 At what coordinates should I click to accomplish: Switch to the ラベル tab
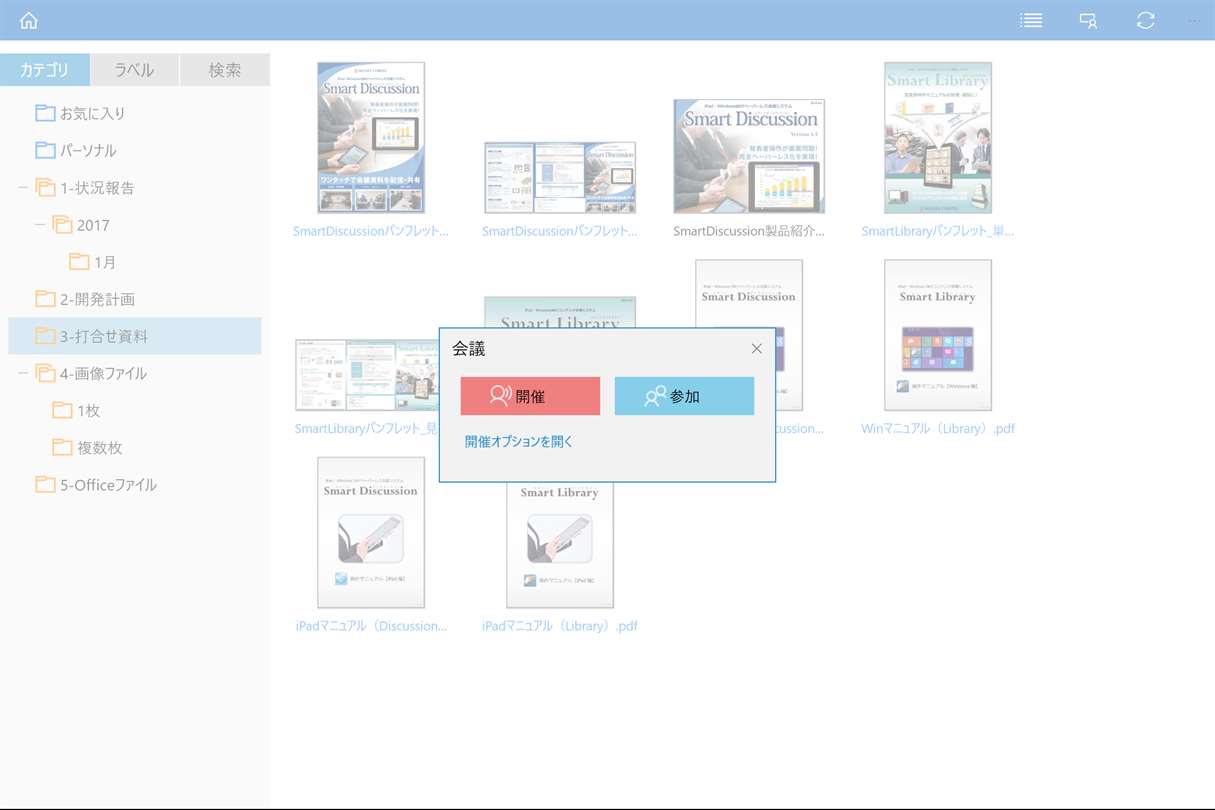coord(134,70)
